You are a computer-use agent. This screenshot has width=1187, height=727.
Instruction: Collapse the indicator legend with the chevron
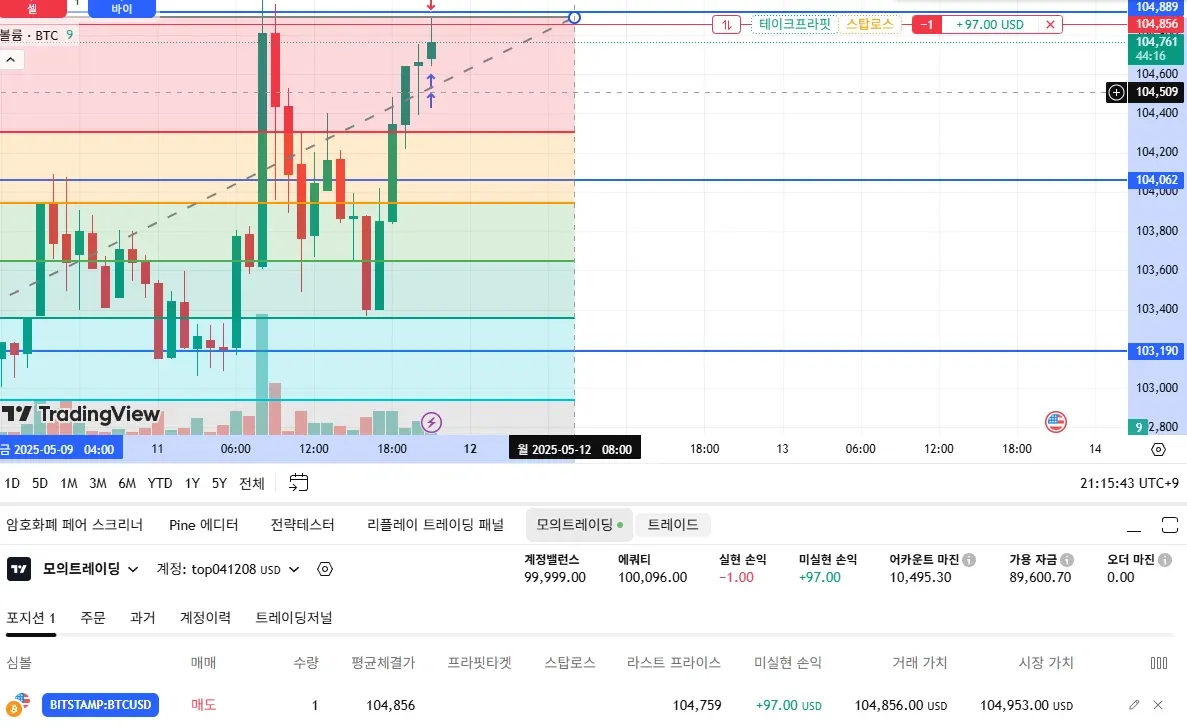[11, 60]
